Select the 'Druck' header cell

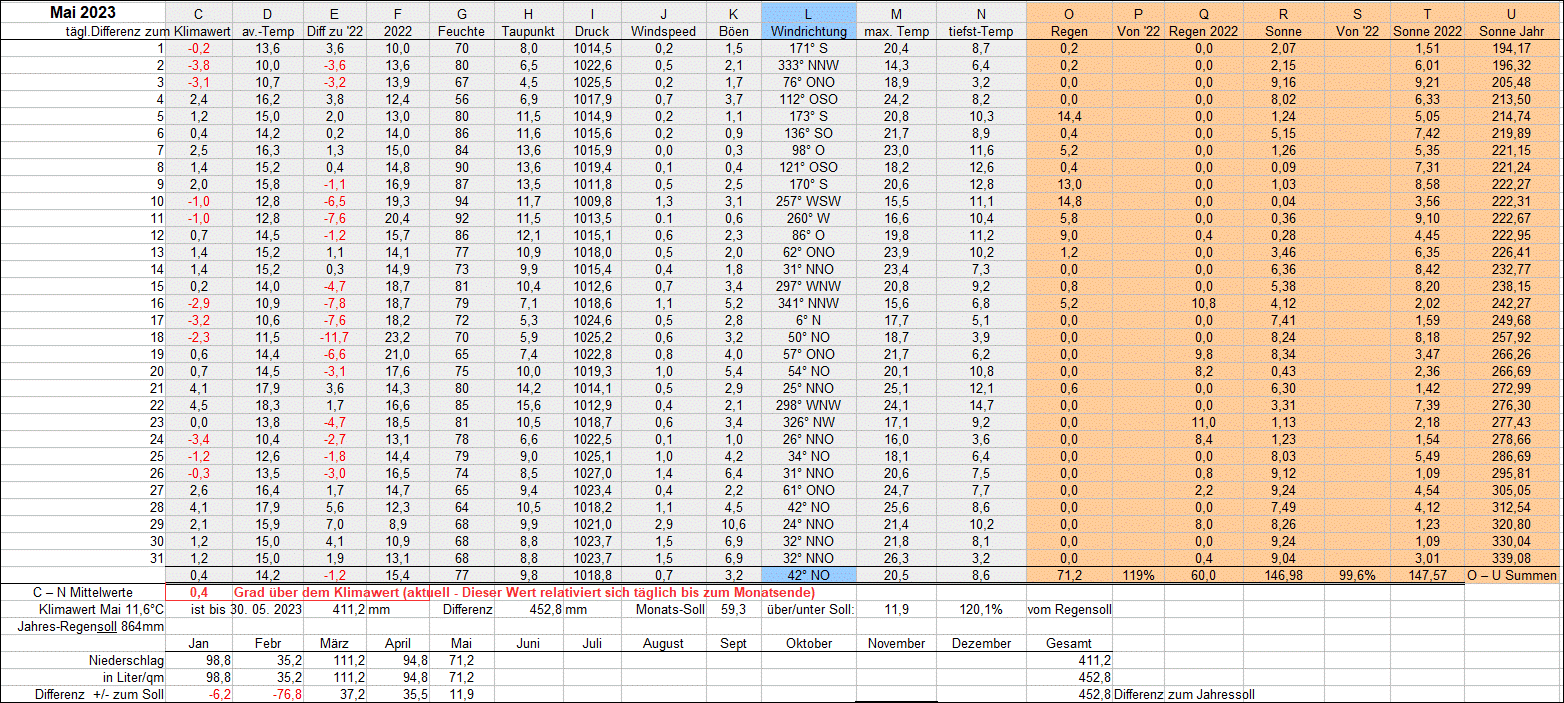592,31
